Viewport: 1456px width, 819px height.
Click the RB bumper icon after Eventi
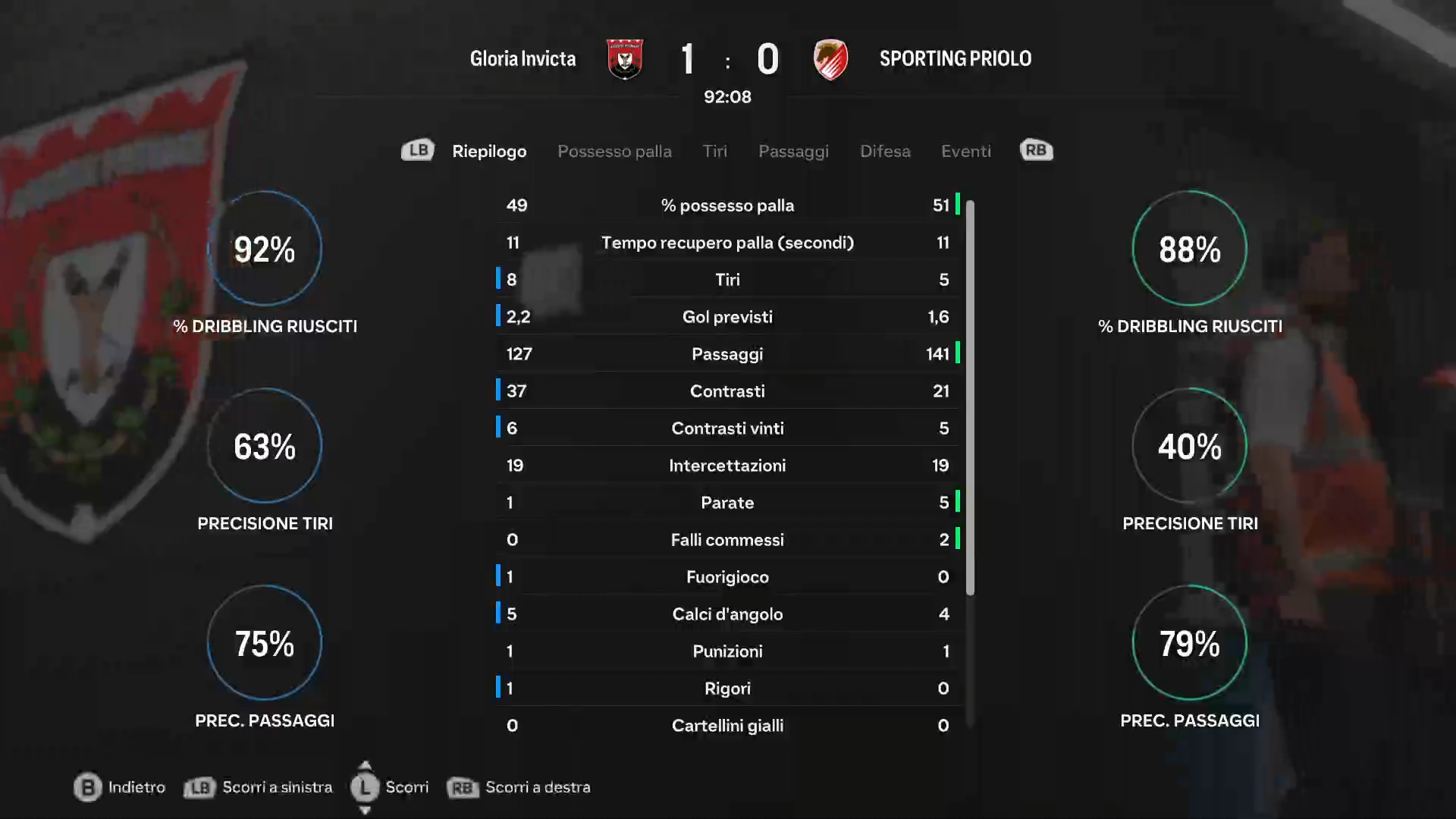click(1036, 150)
